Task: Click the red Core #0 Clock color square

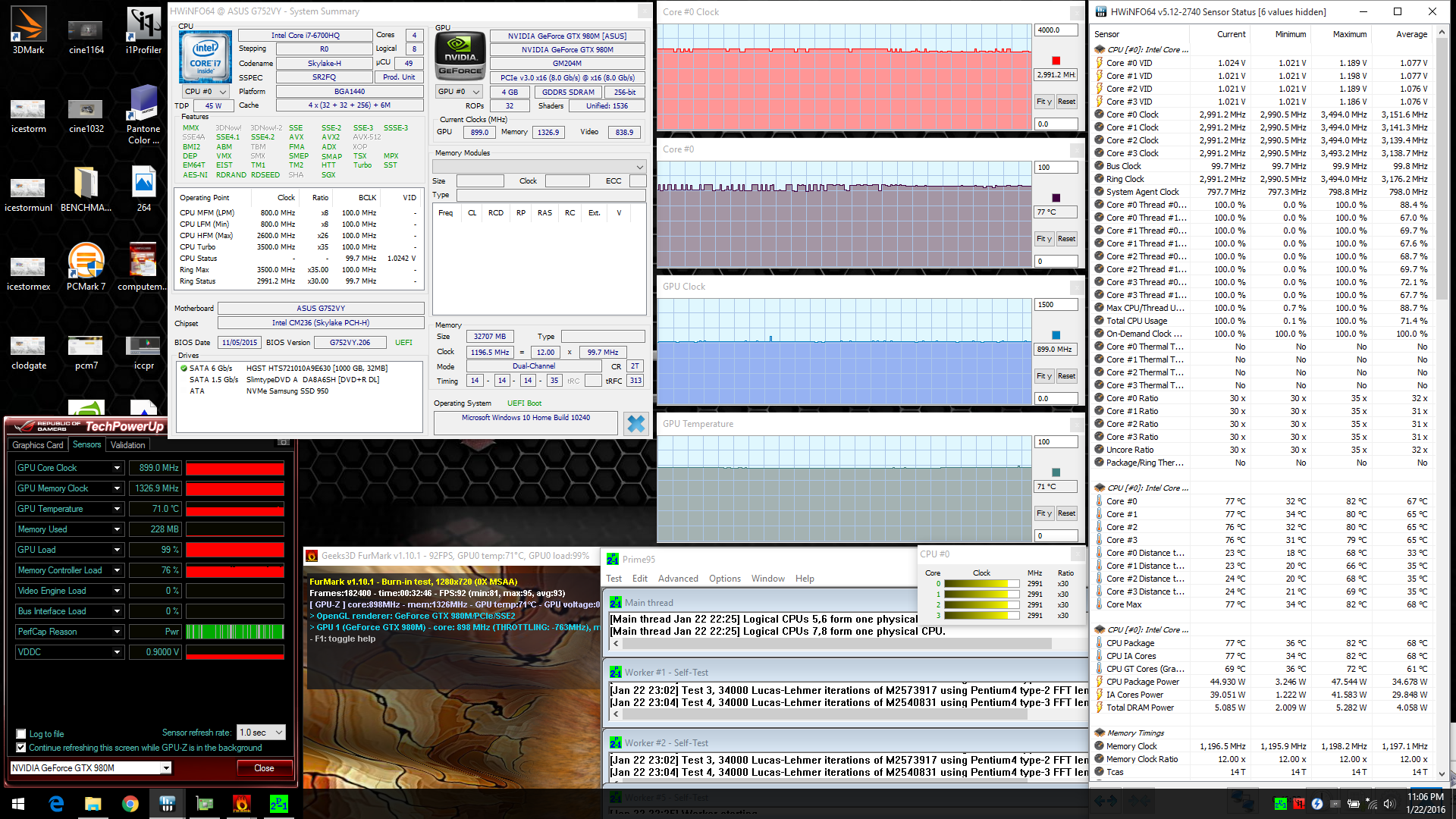Action: click(1056, 61)
